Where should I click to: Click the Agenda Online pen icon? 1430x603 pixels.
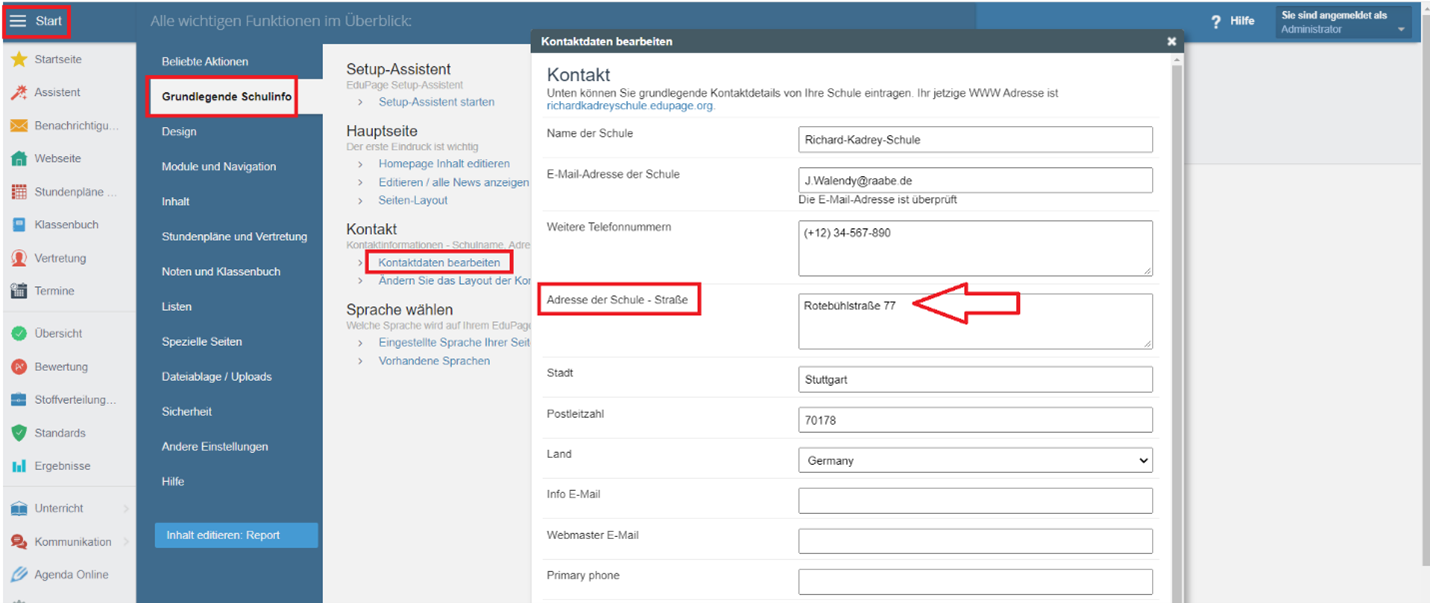pos(18,575)
